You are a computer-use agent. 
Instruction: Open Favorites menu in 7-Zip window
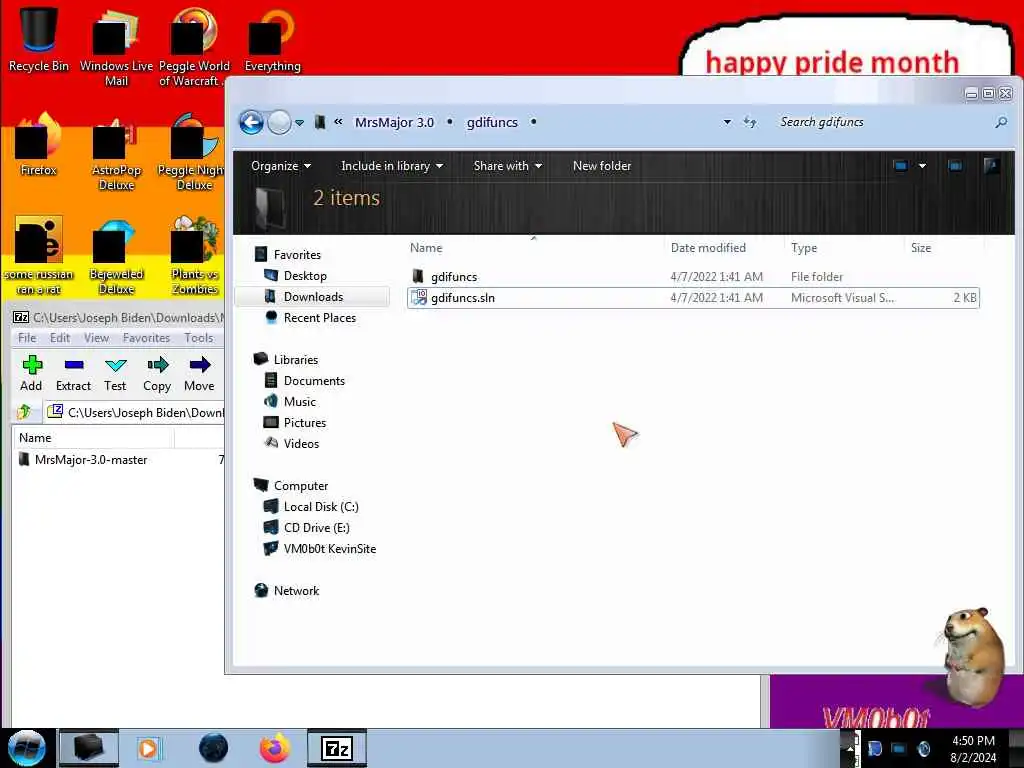(x=146, y=338)
